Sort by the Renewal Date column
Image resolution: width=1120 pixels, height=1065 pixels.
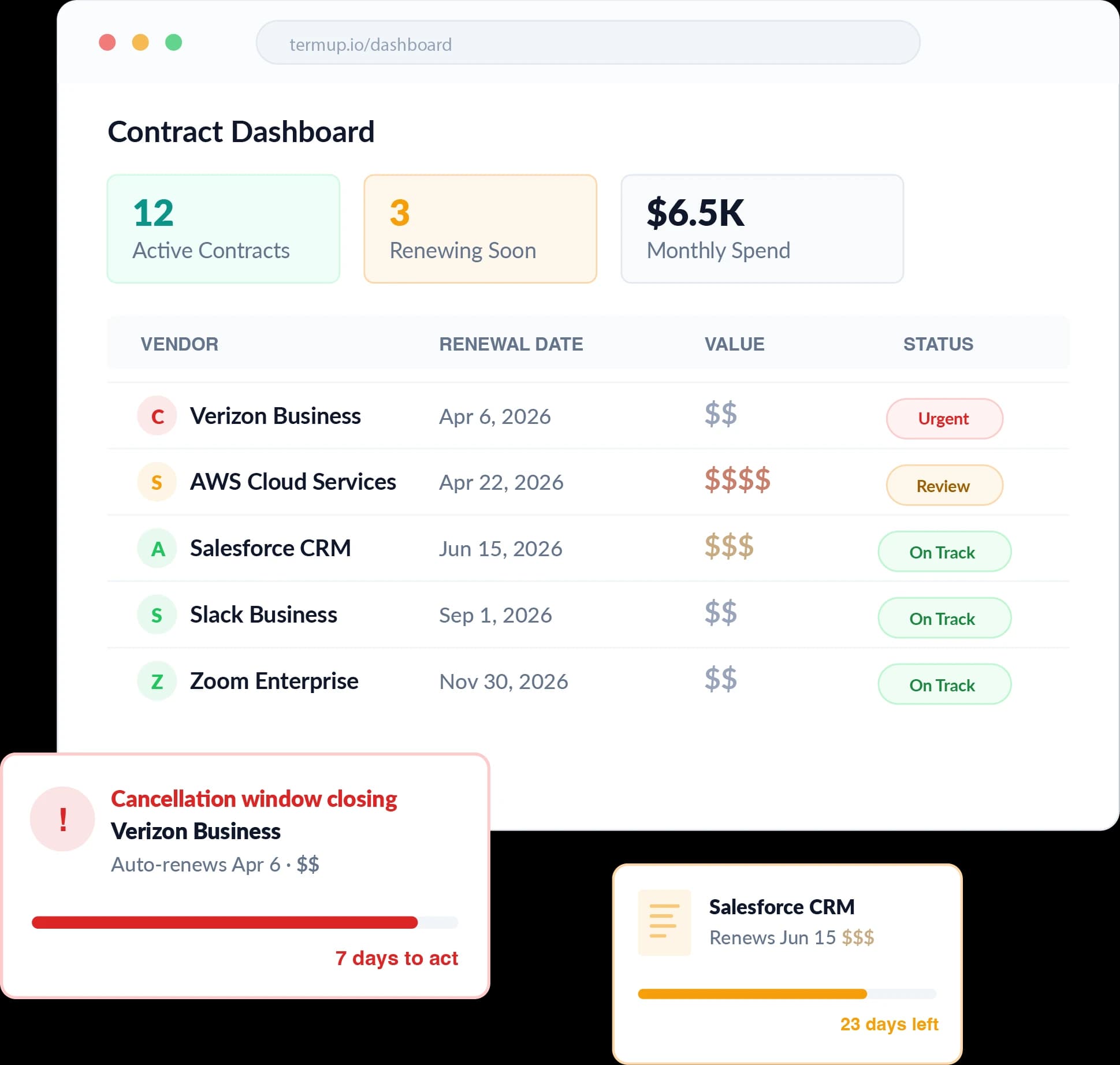click(x=512, y=343)
